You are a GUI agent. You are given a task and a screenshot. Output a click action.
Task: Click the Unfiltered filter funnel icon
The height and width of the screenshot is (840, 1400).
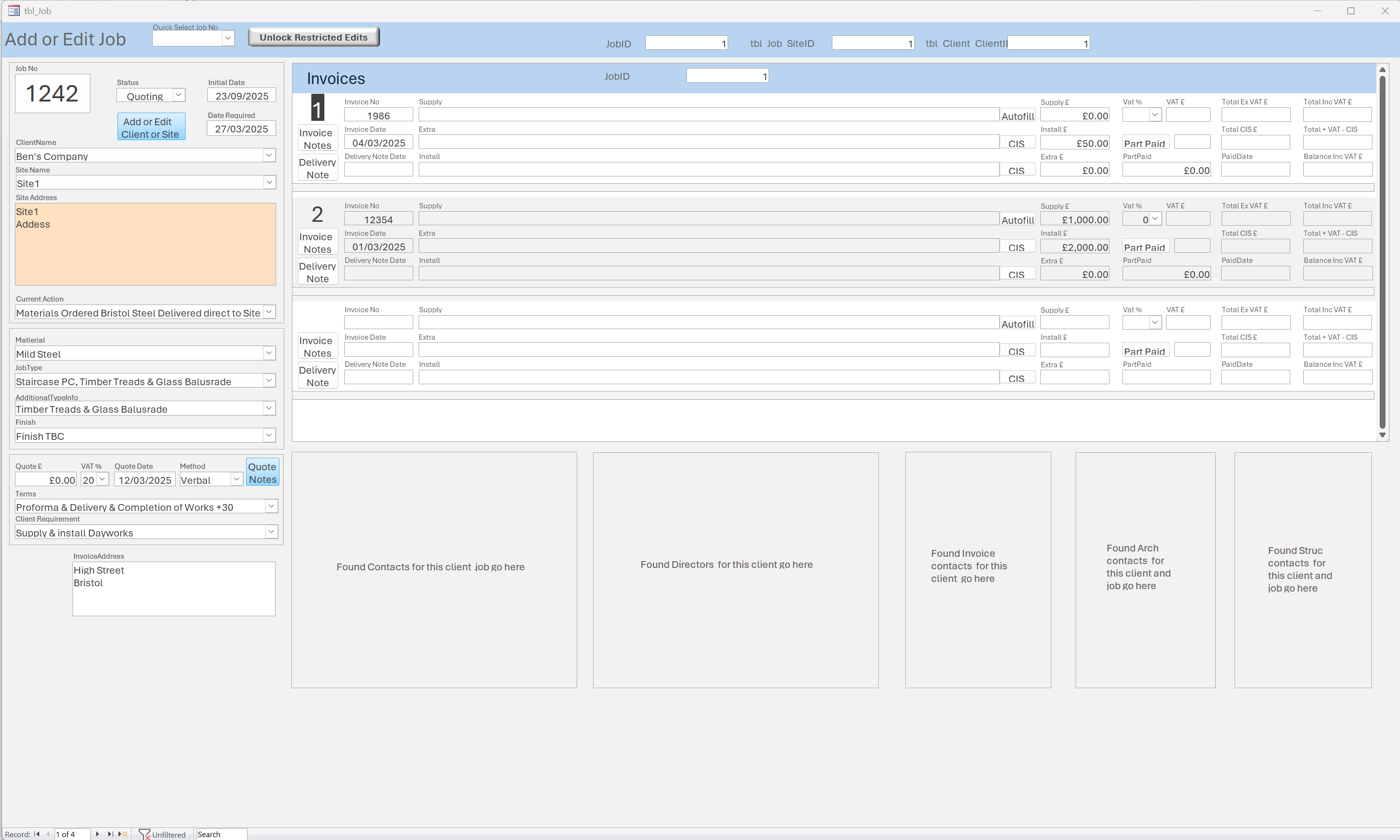pyautogui.click(x=145, y=834)
